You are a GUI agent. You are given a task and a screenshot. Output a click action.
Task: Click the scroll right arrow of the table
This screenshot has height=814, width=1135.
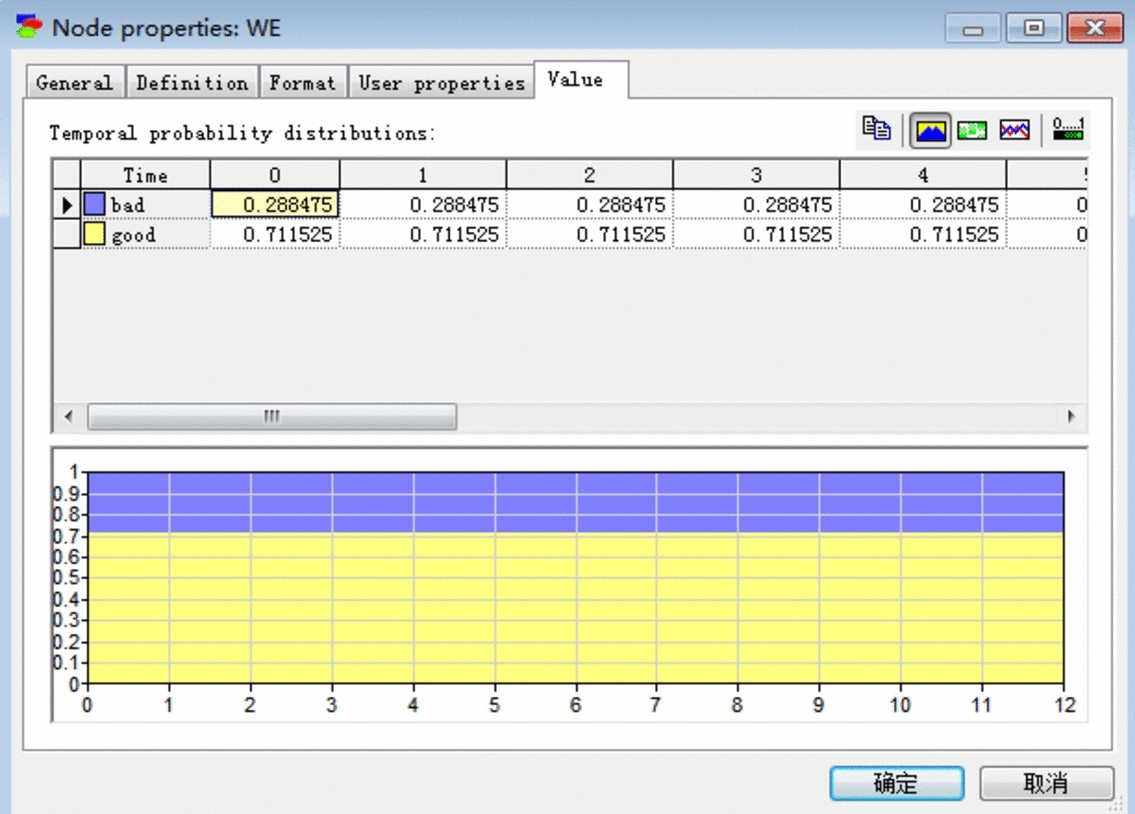click(x=1072, y=417)
